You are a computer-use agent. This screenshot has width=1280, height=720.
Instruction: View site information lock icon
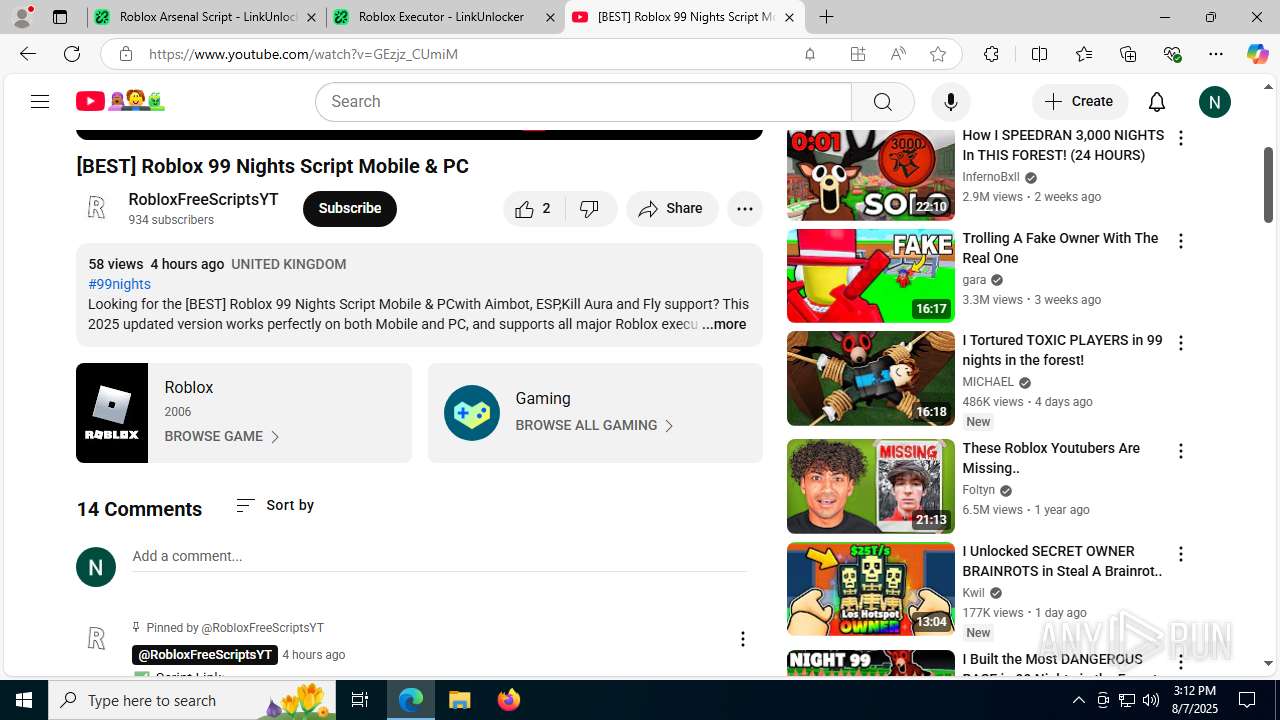coord(125,54)
